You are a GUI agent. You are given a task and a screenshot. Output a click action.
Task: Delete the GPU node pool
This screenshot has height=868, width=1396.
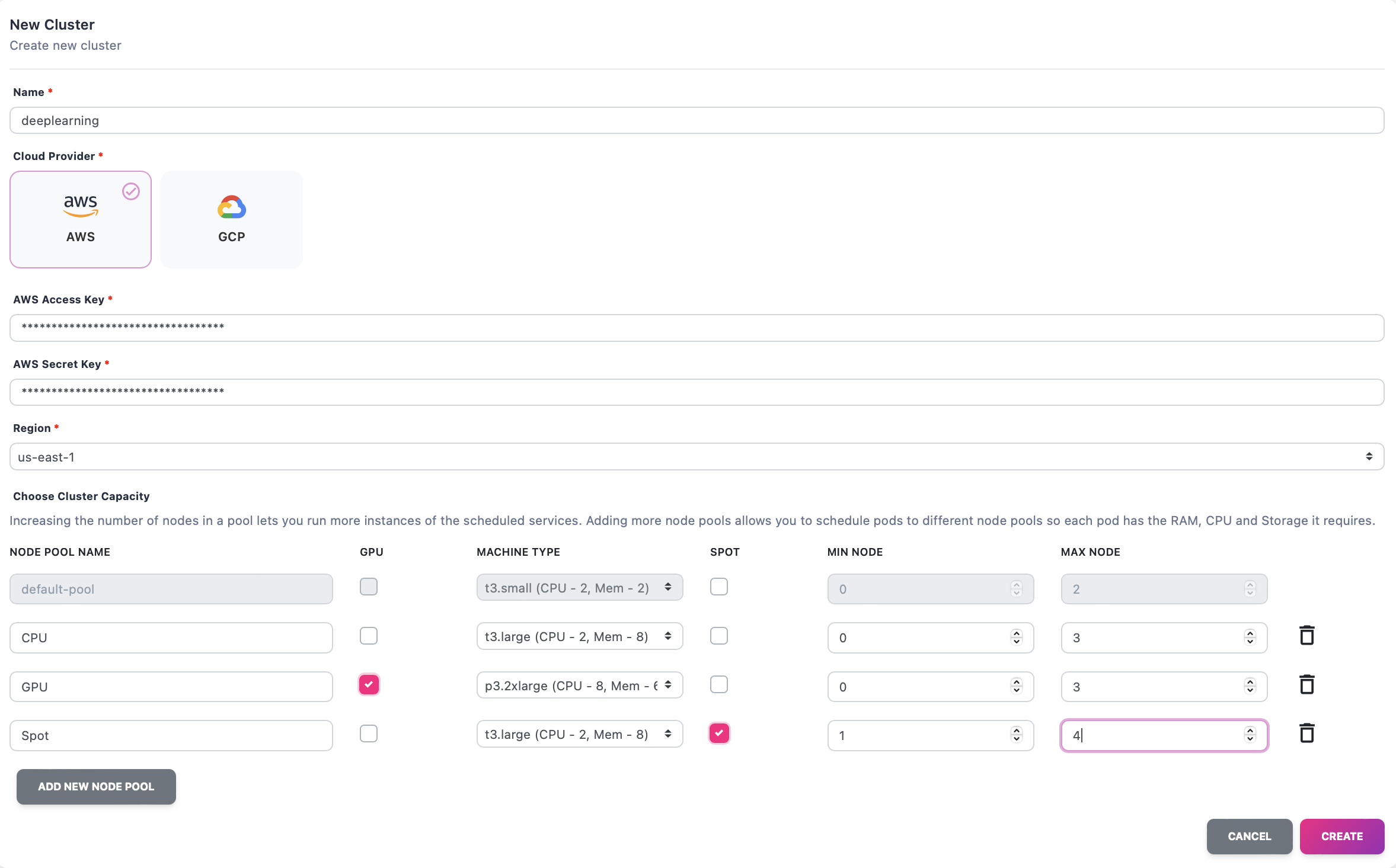click(x=1307, y=684)
